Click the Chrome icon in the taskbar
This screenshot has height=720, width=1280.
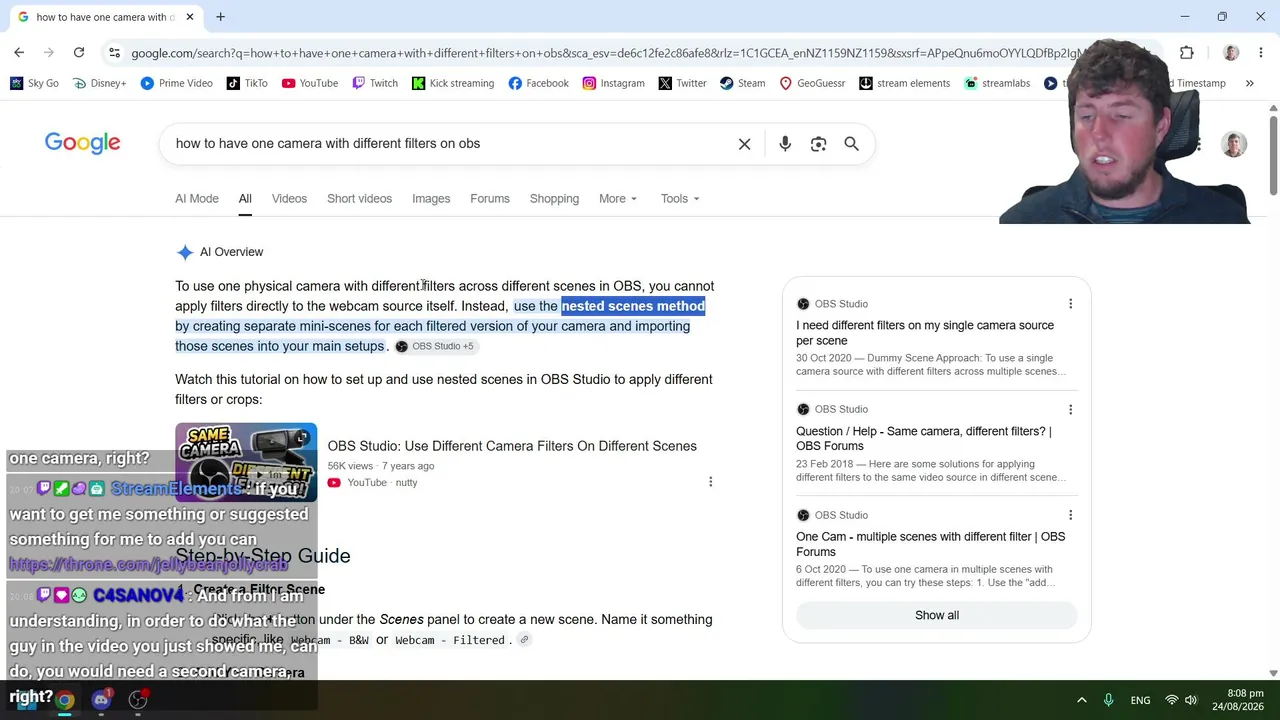(x=65, y=700)
